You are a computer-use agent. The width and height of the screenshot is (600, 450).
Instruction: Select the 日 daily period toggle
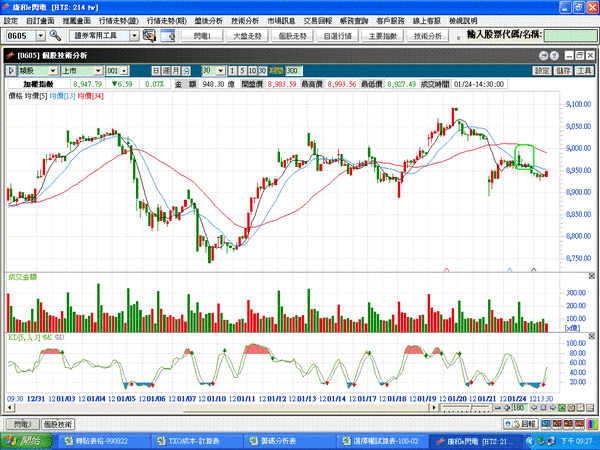pyautogui.click(x=156, y=71)
